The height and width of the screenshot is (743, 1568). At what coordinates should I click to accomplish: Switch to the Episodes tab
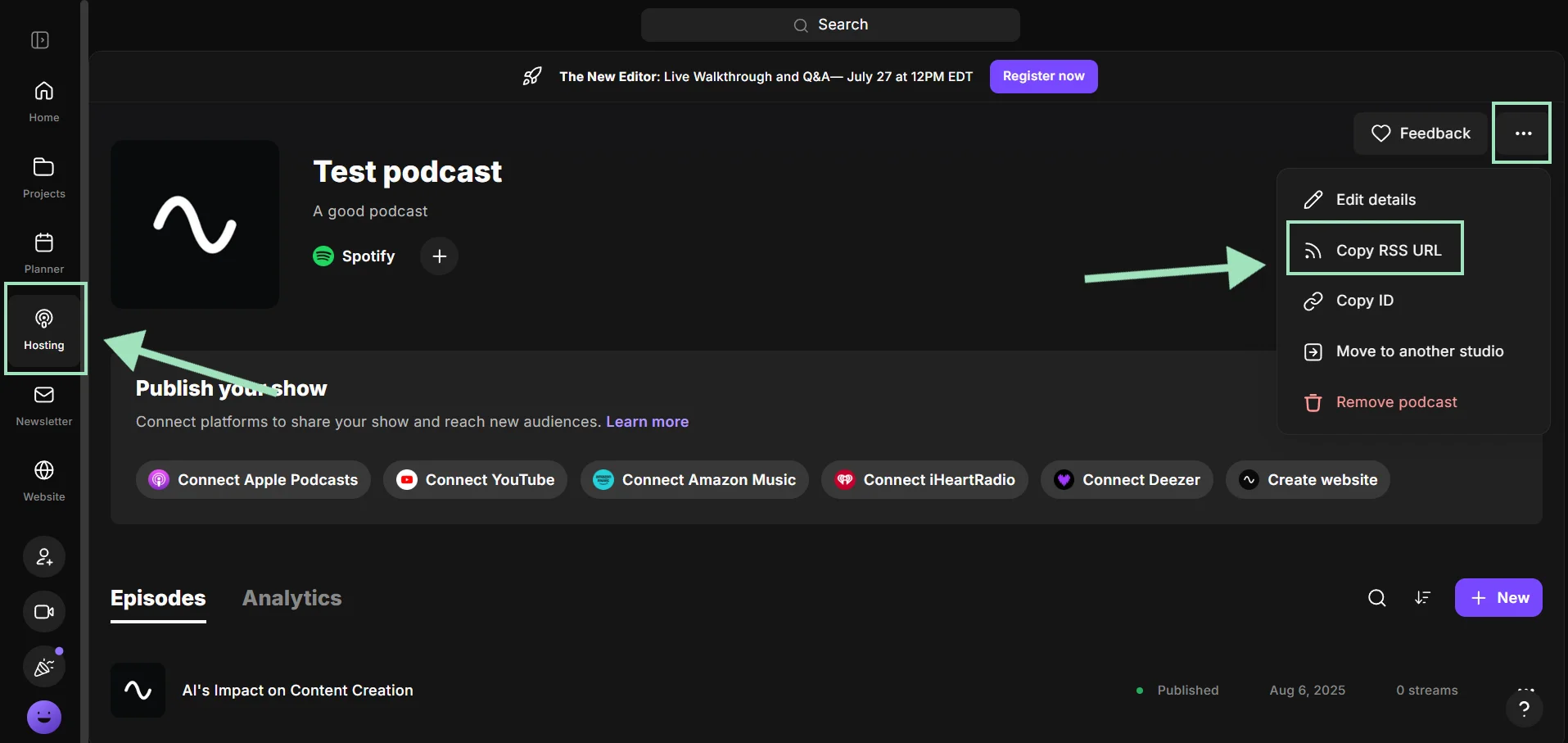(x=158, y=599)
